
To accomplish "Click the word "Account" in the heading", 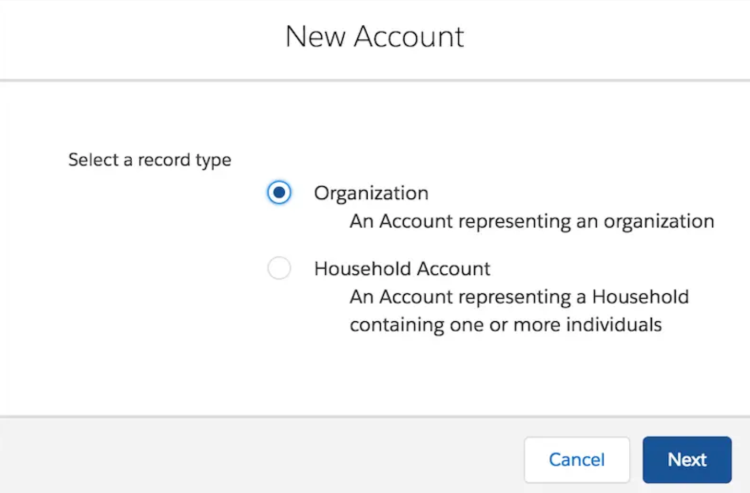I will pyautogui.click(x=409, y=36).
